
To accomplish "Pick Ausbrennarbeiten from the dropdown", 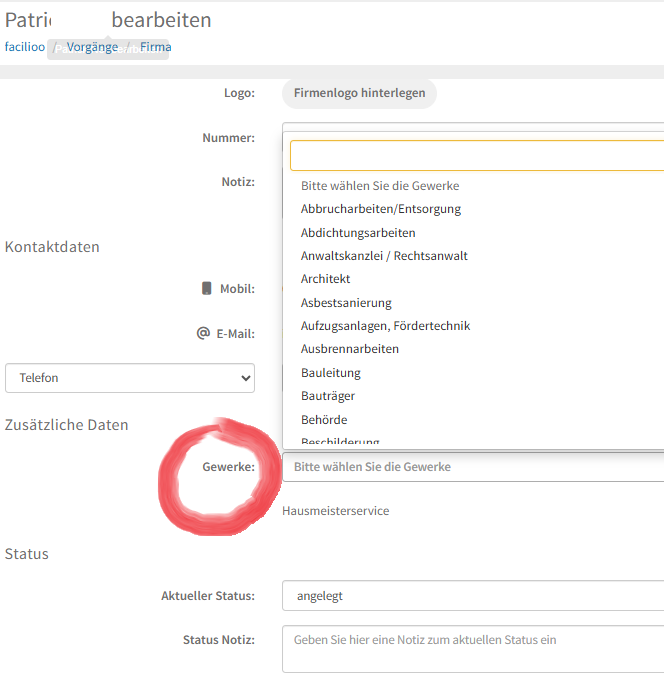I will [x=350, y=349].
